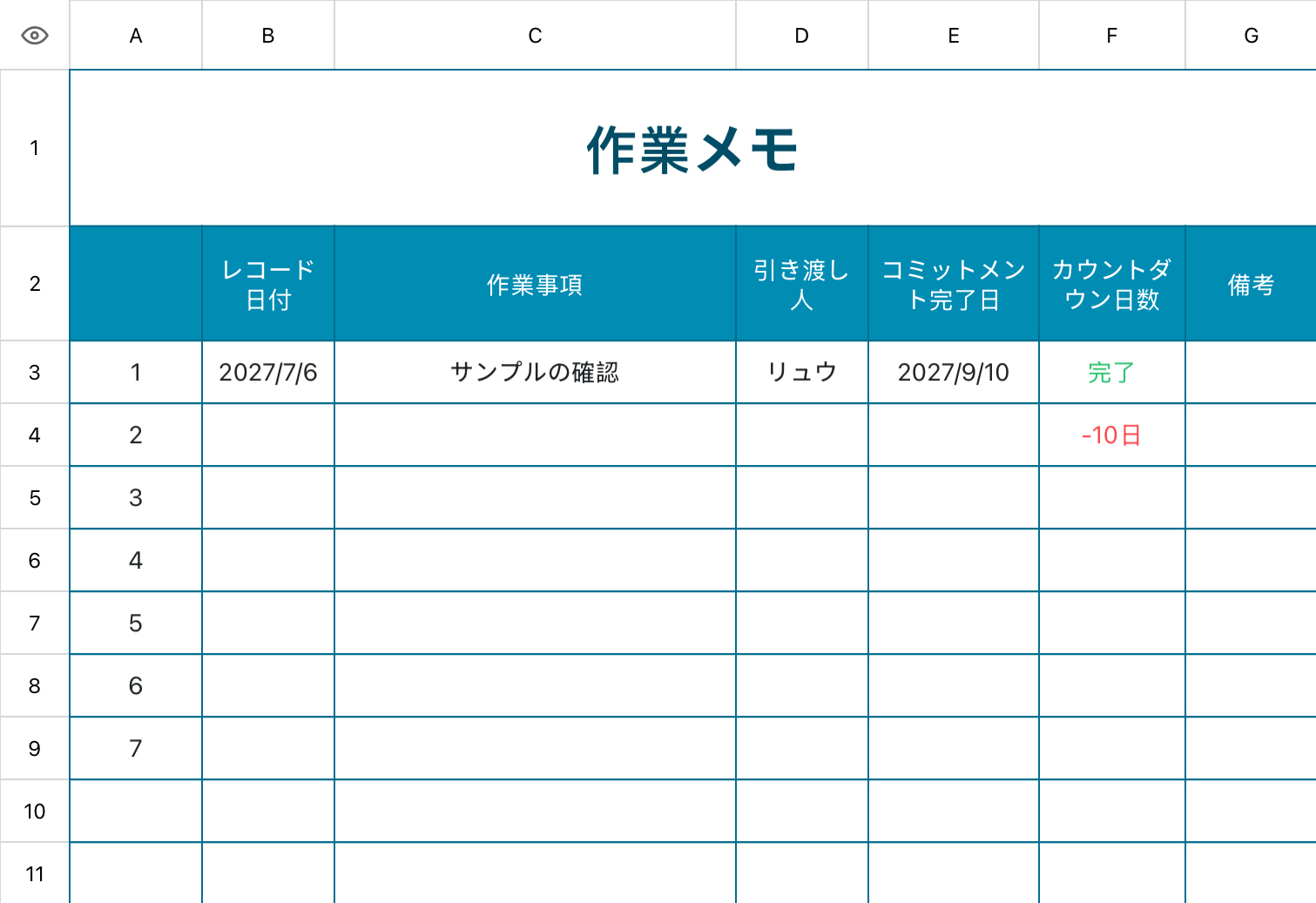Select the サンプルの確認 cell

535,373
